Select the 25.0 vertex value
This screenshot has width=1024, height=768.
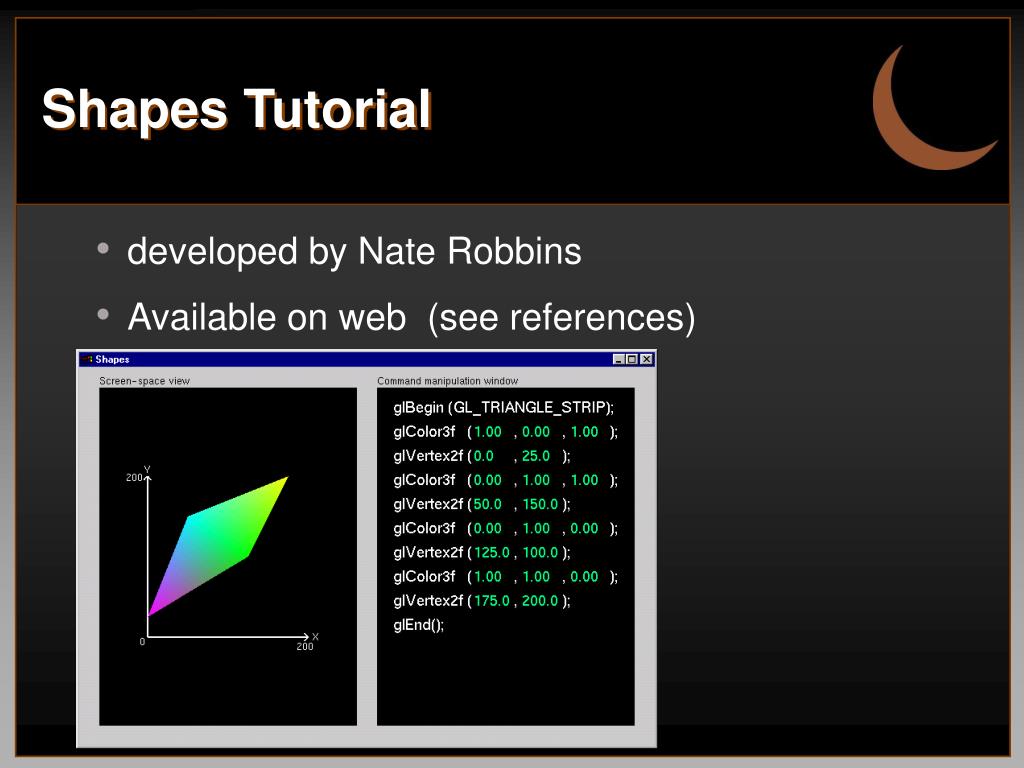pos(536,456)
